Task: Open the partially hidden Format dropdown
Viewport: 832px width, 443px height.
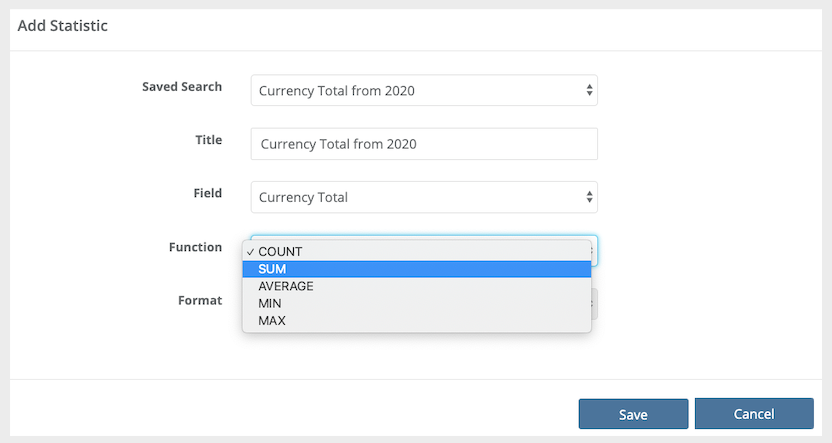Action: point(595,302)
